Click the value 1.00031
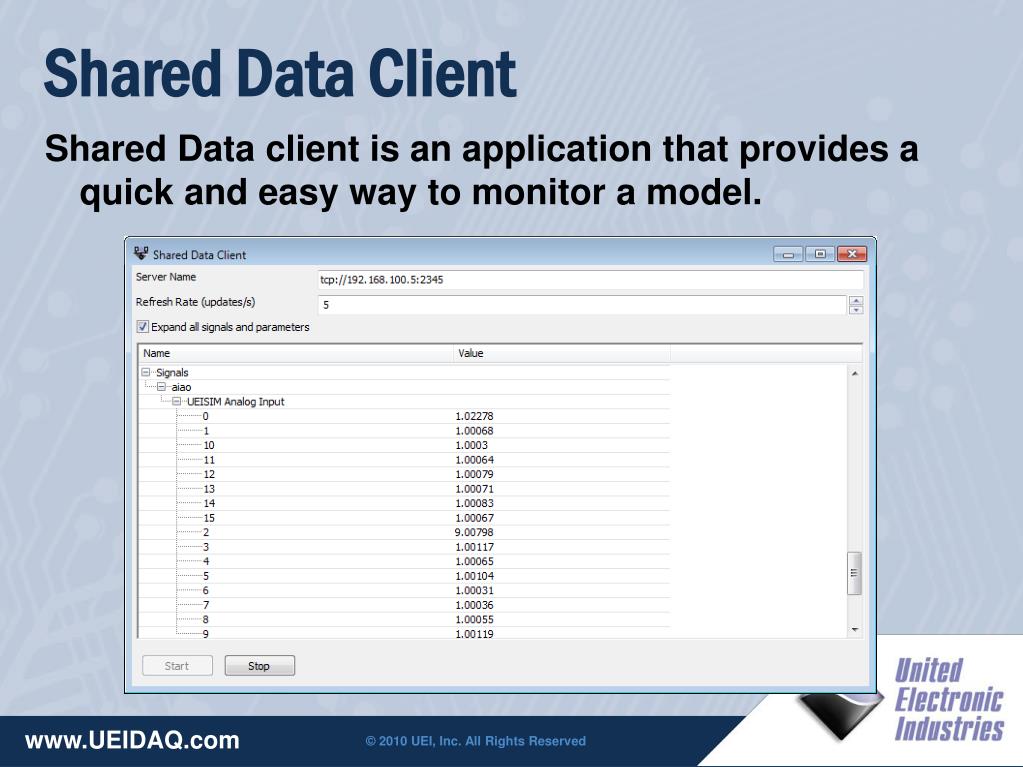Screen dimensions: 1023x767 (474, 590)
